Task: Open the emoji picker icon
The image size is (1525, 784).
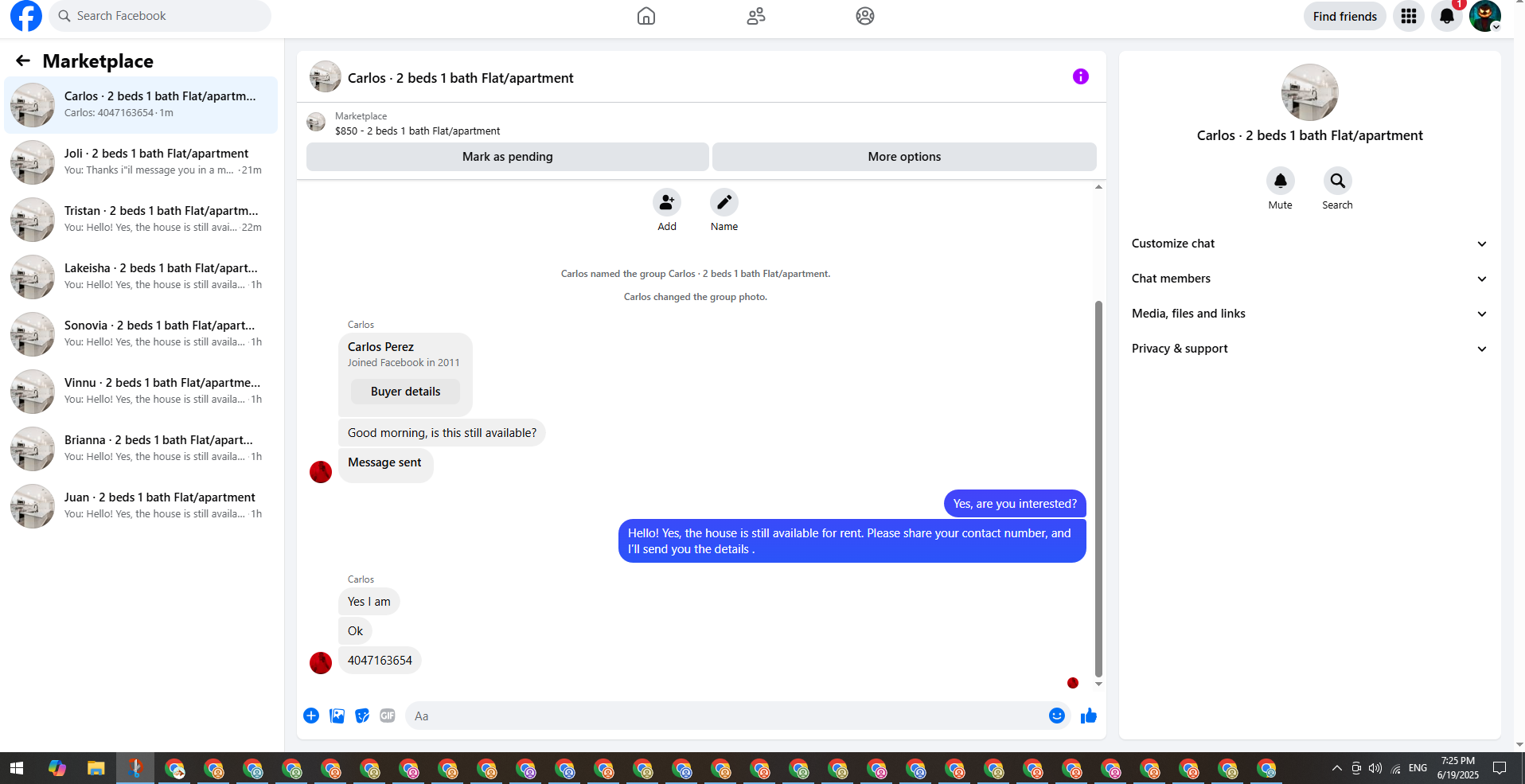Action: [x=1057, y=716]
